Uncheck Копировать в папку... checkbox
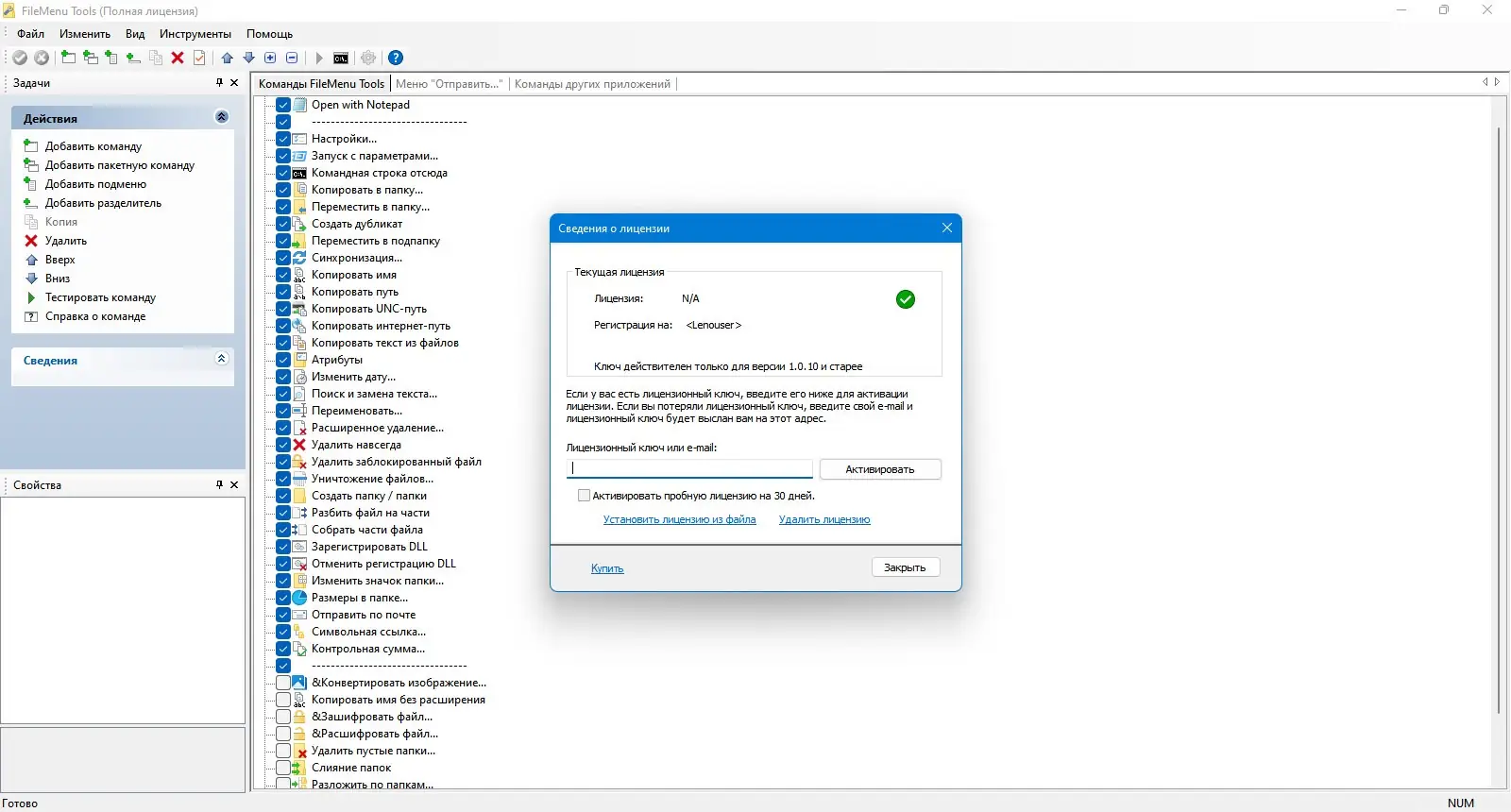The image size is (1511, 812). (283, 190)
